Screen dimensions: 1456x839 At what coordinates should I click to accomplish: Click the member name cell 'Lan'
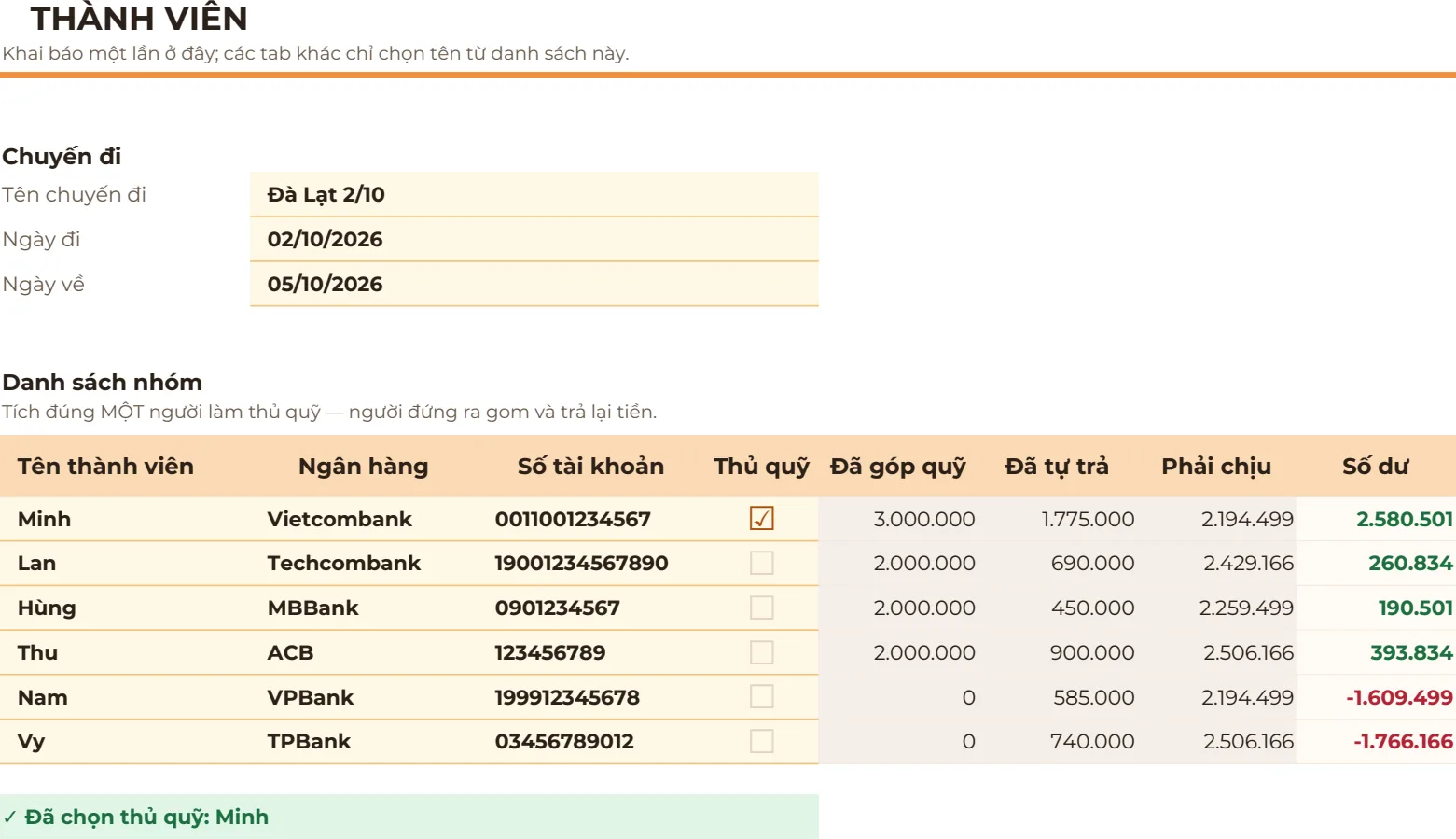point(125,564)
